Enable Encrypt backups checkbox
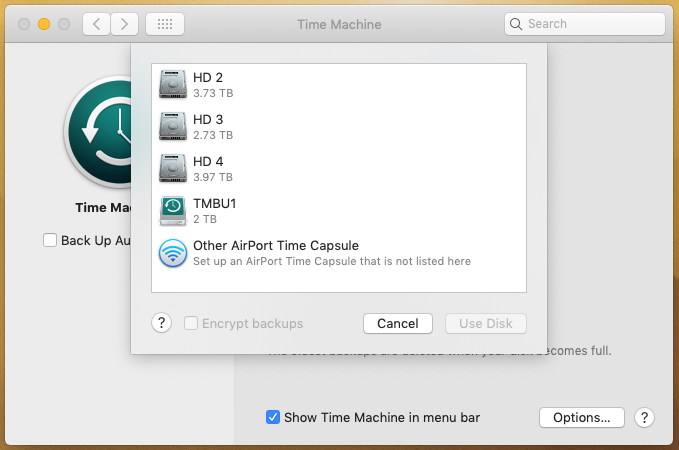Image resolution: width=679 pixels, height=450 pixels. (x=191, y=323)
